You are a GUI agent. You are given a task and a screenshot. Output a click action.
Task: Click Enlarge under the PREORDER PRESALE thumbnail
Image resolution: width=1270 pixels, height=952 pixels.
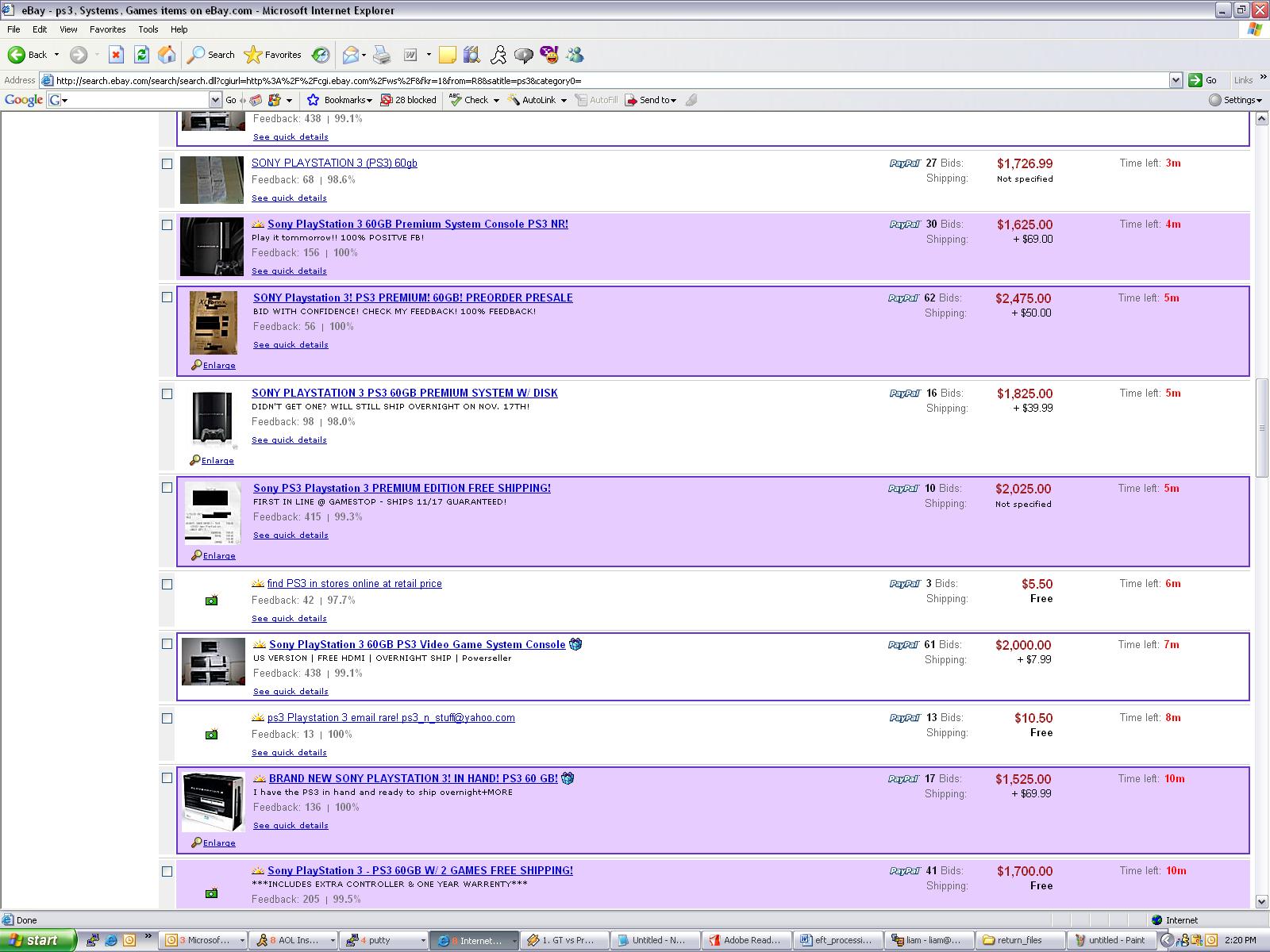218,366
